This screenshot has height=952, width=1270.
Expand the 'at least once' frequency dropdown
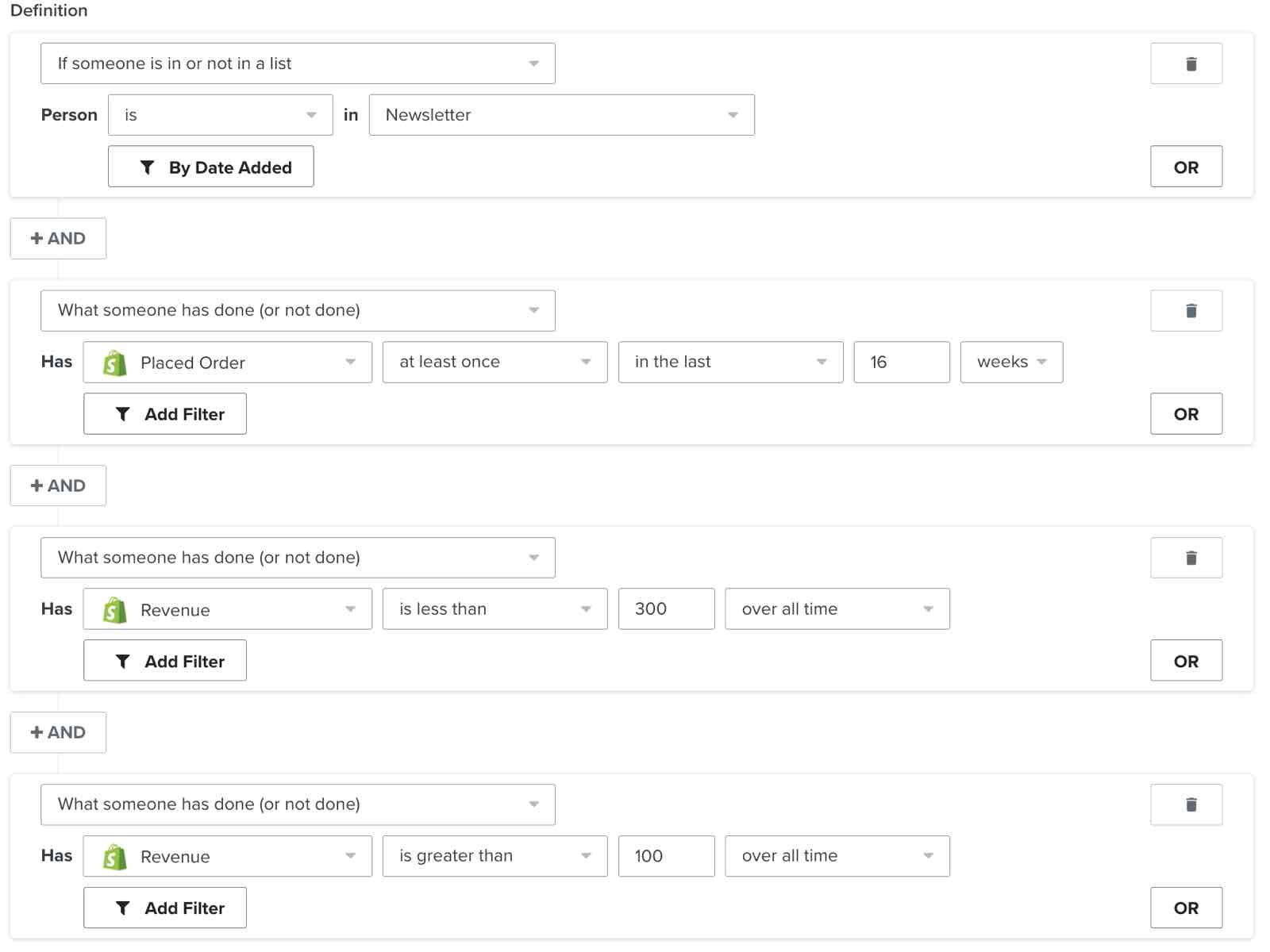click(494, 363)
